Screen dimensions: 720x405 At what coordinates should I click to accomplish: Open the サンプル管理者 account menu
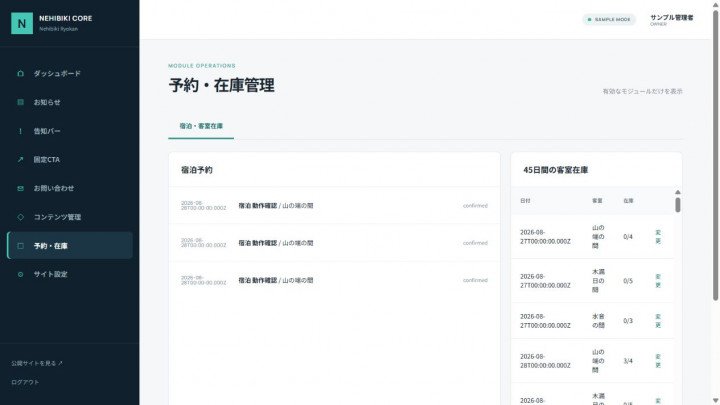pos(671,20)
